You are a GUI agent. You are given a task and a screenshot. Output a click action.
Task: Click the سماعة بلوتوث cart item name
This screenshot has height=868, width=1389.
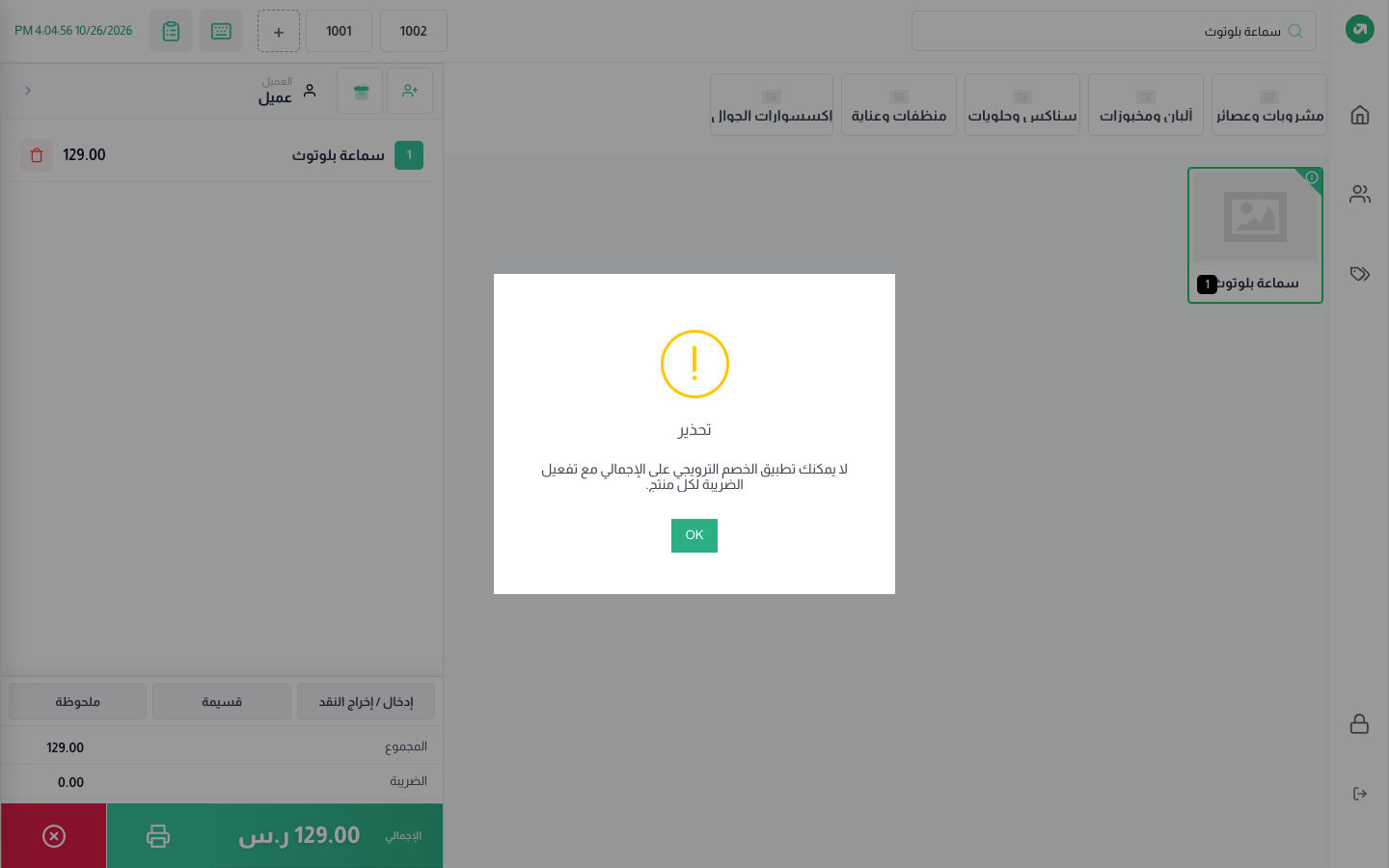click(339, 155)
